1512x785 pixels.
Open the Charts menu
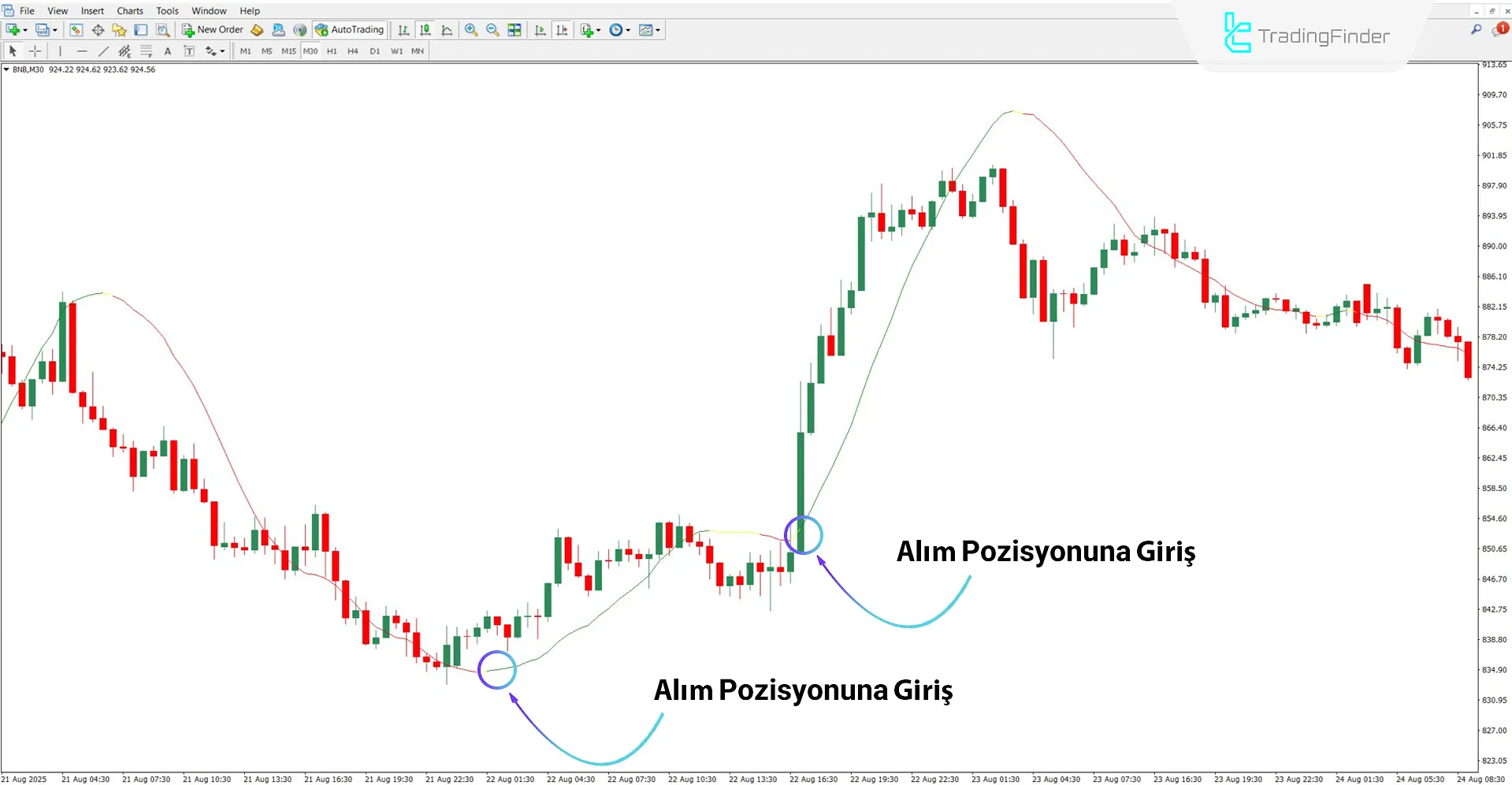pos(130,11)
